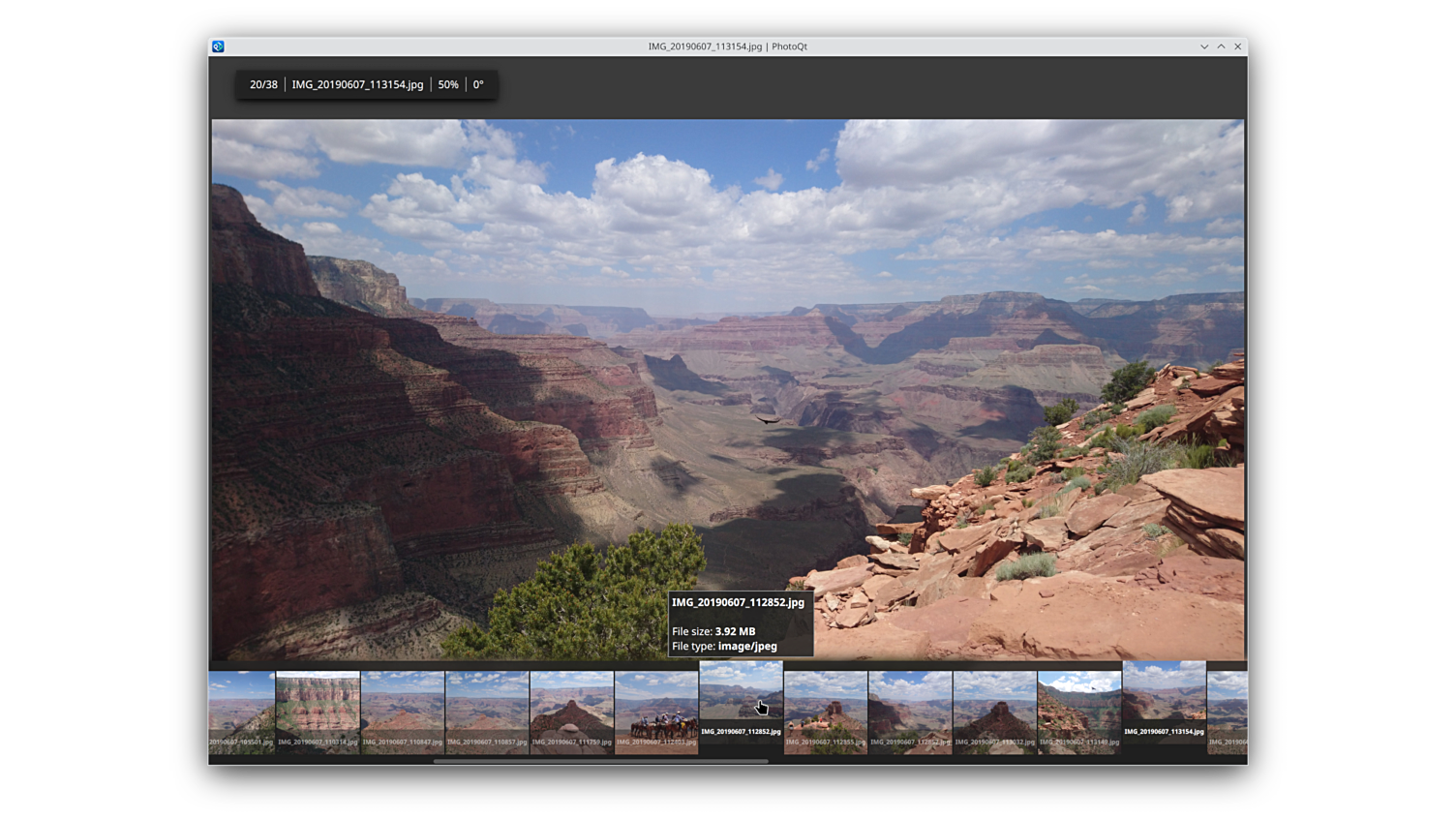Select current thumbnail IMG_20190607_113154.jpg
The width and height of the screenshot is (1456, 819).
[1164, 699]
